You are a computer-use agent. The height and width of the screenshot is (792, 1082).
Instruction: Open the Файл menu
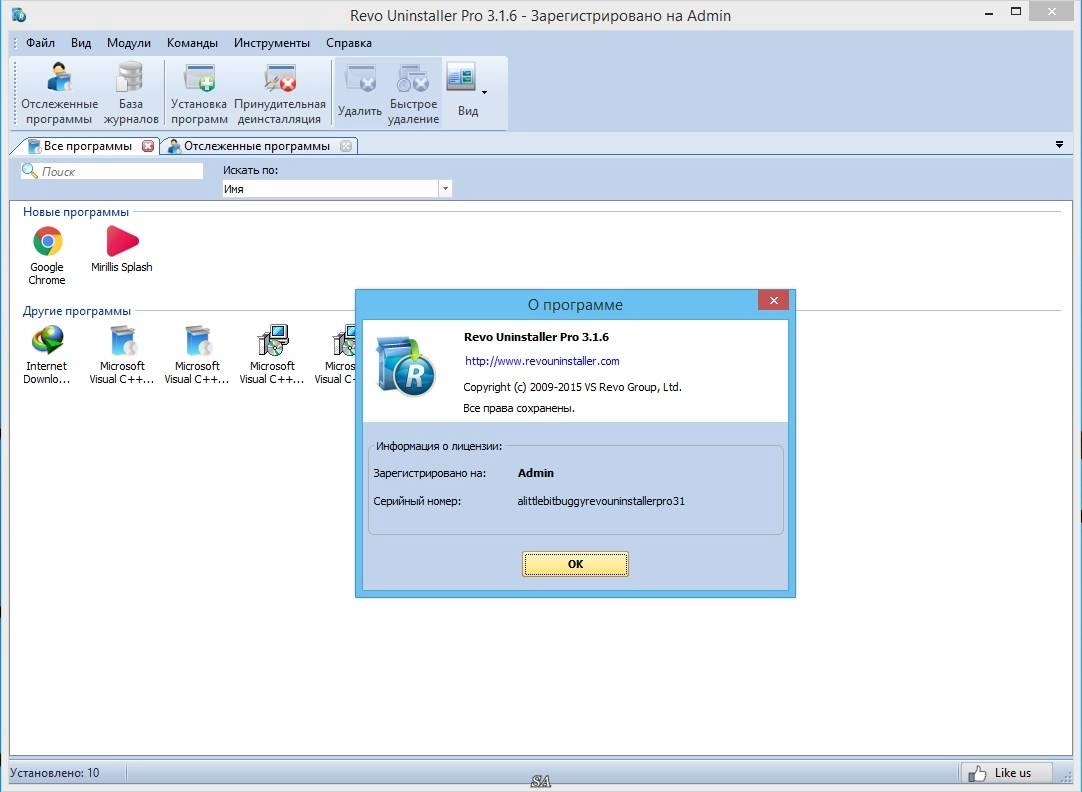(40, 43)
